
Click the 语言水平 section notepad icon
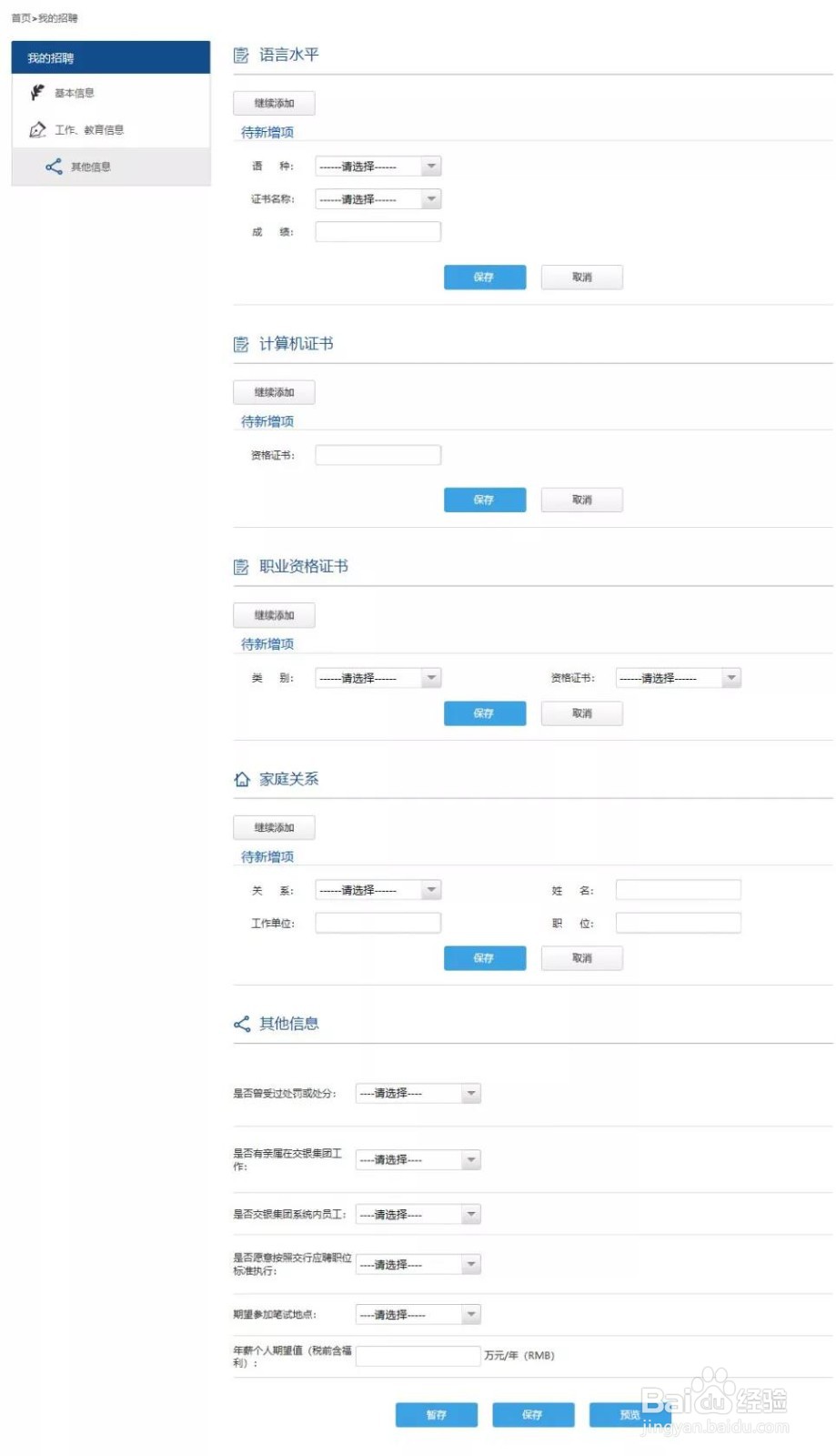coord(241,56)
